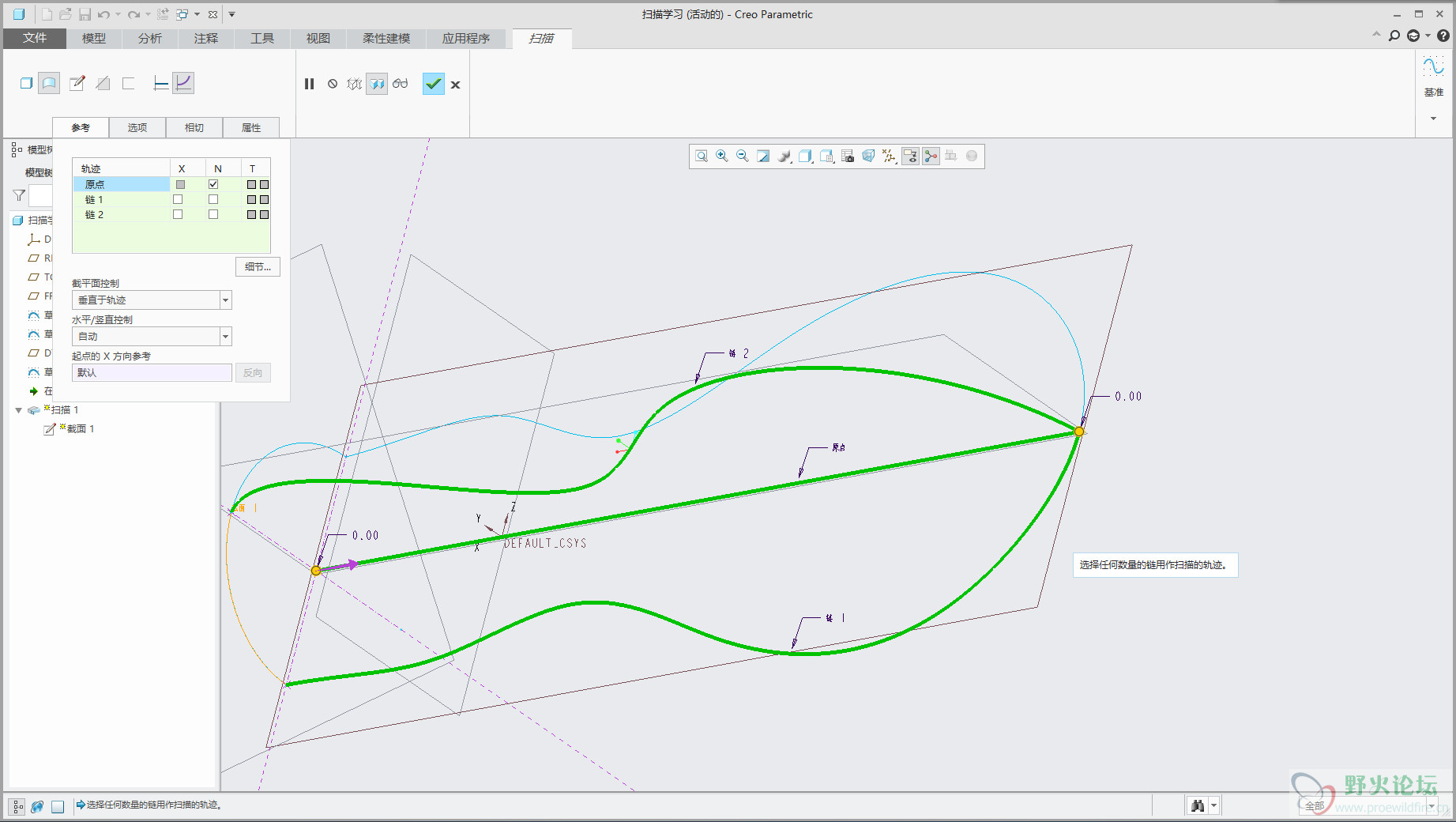Click the model tree filter funnel icon
The height and width of the screenshot is (822, 1456).
click(x=19, y=195)
